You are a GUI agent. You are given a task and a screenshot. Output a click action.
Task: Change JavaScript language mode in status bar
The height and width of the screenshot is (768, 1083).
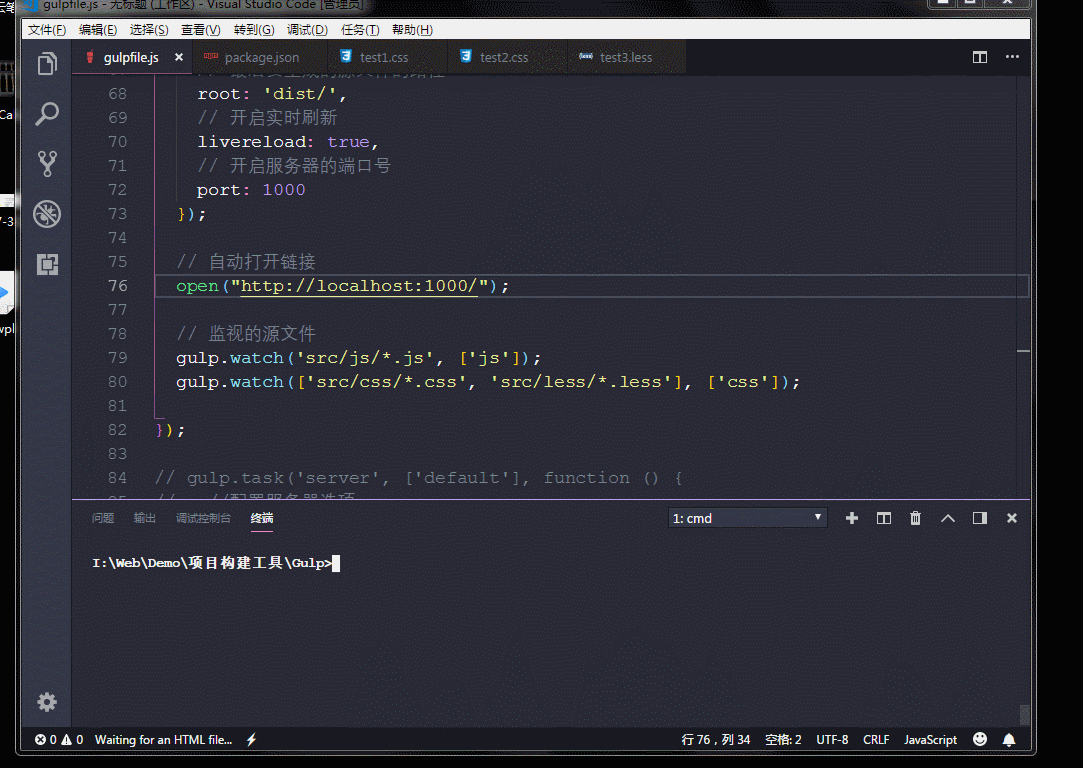[930, 740]
